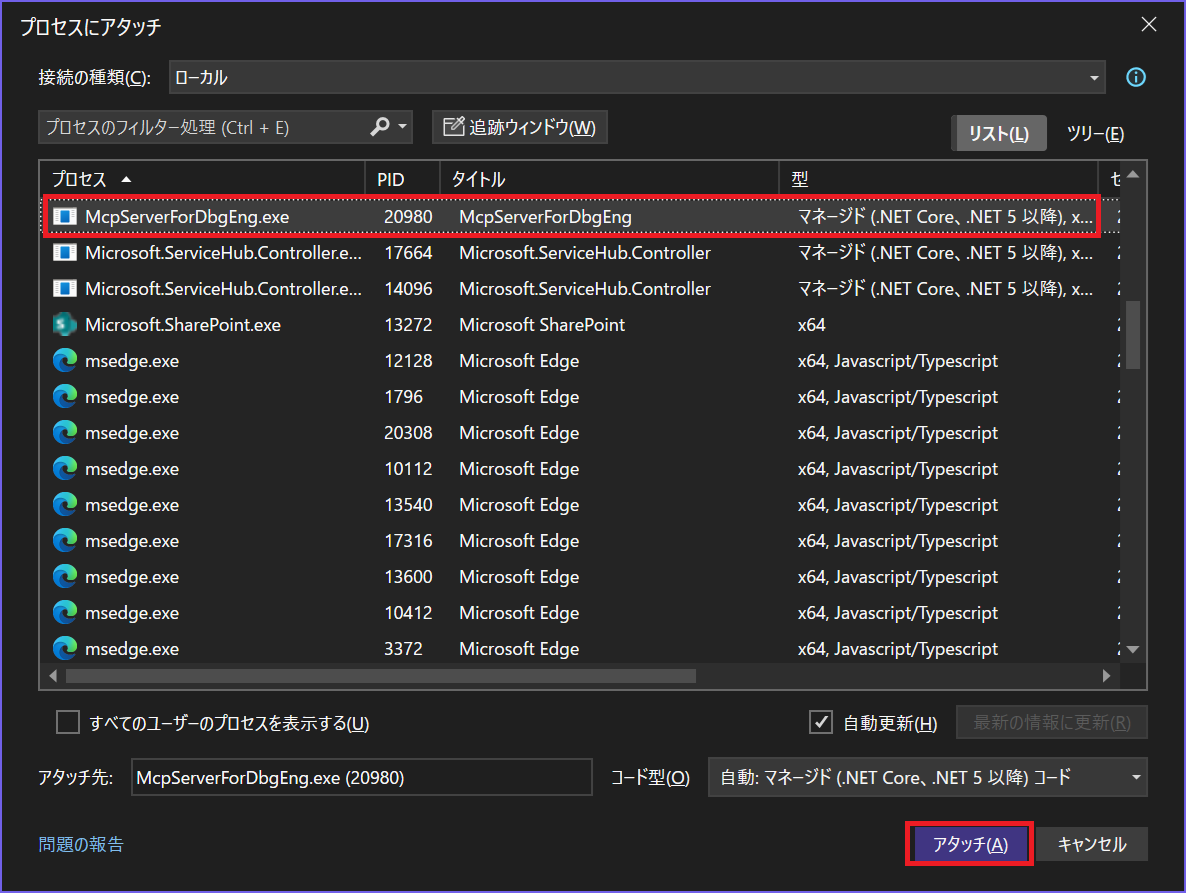Viewport: 1186px width, 893px height.
Task: Select the x64 type cell of SharePoint
Action: tap(812, 324)
